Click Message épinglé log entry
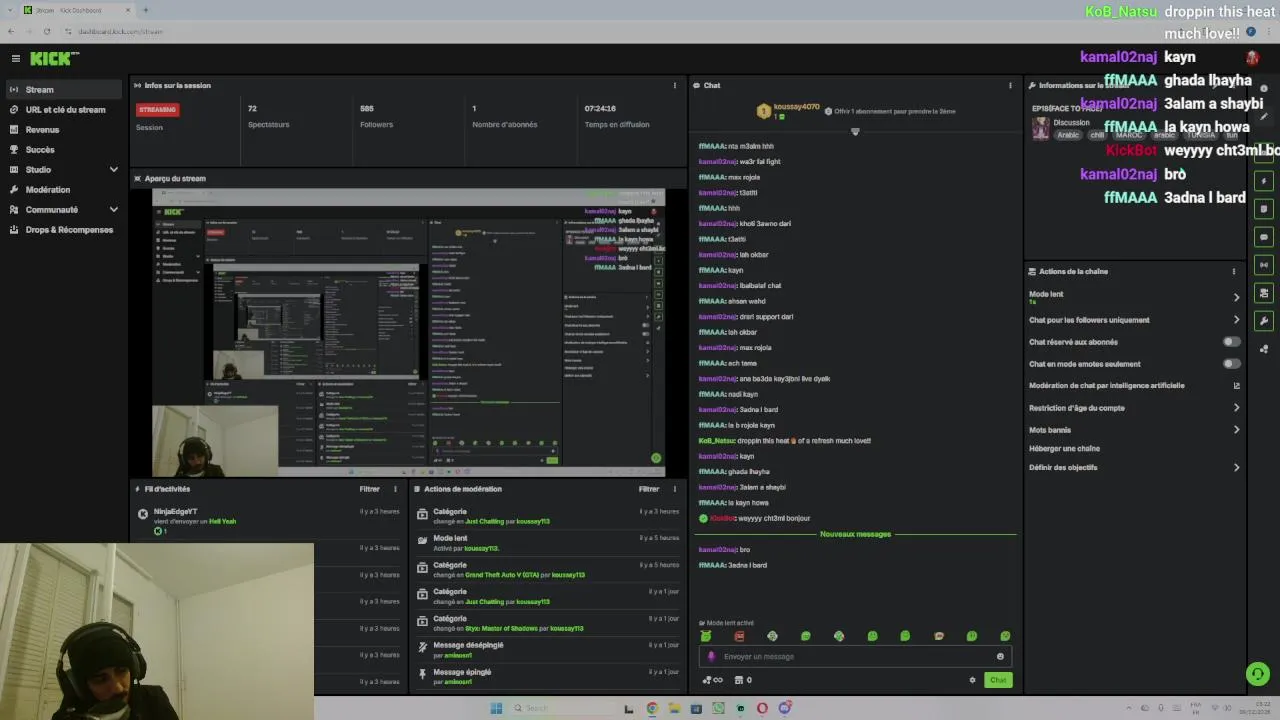1280x720 pixels. click(x=548, y=676)
